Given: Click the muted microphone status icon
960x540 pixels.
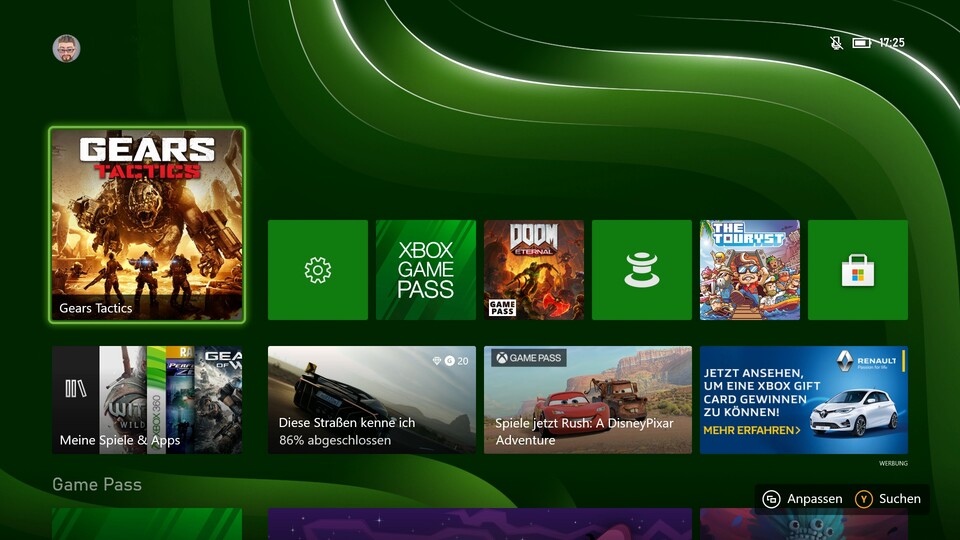Looking at the screenshot, I should pos(836,43).
